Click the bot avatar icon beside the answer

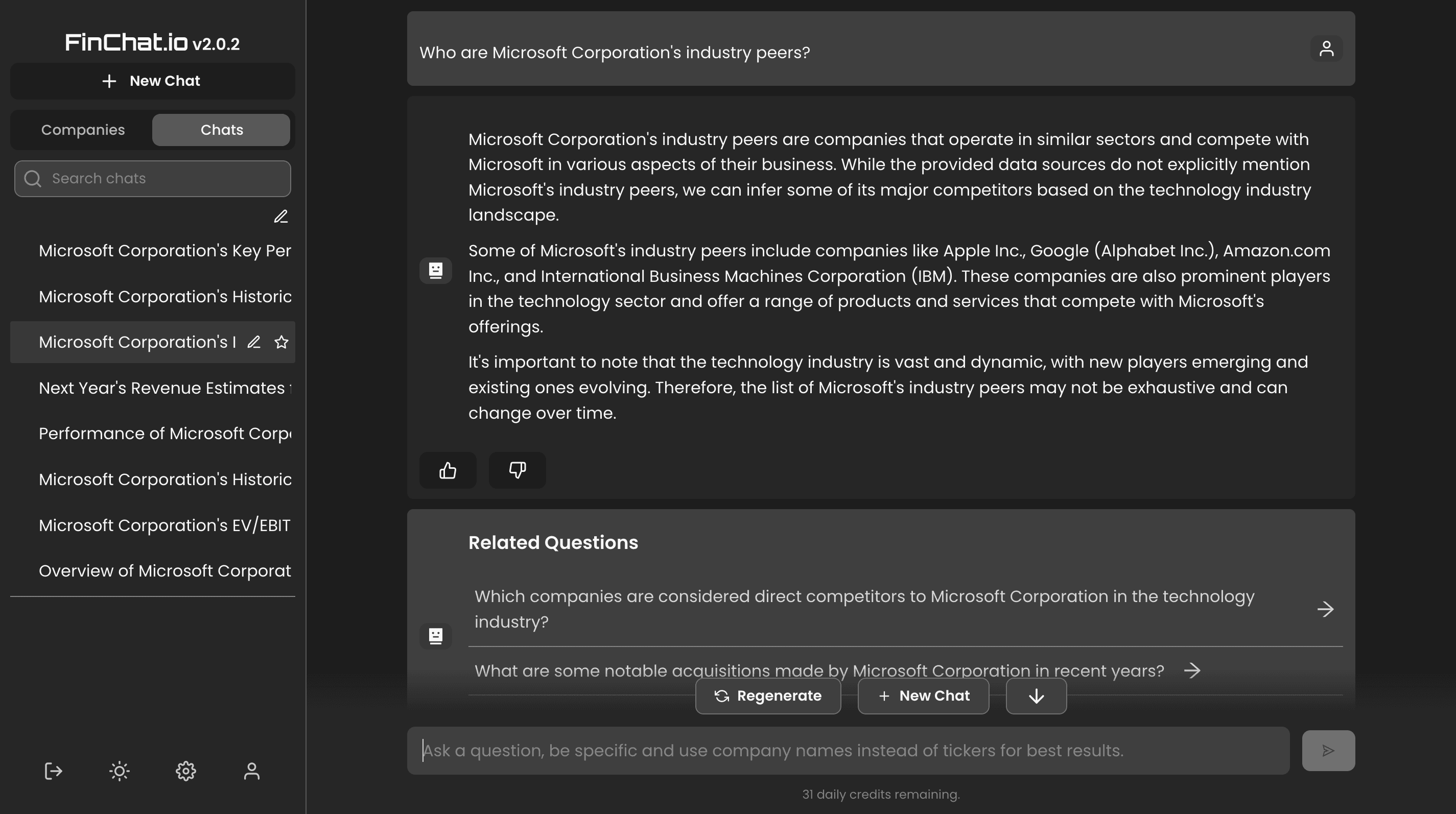[x=435, y=271]
